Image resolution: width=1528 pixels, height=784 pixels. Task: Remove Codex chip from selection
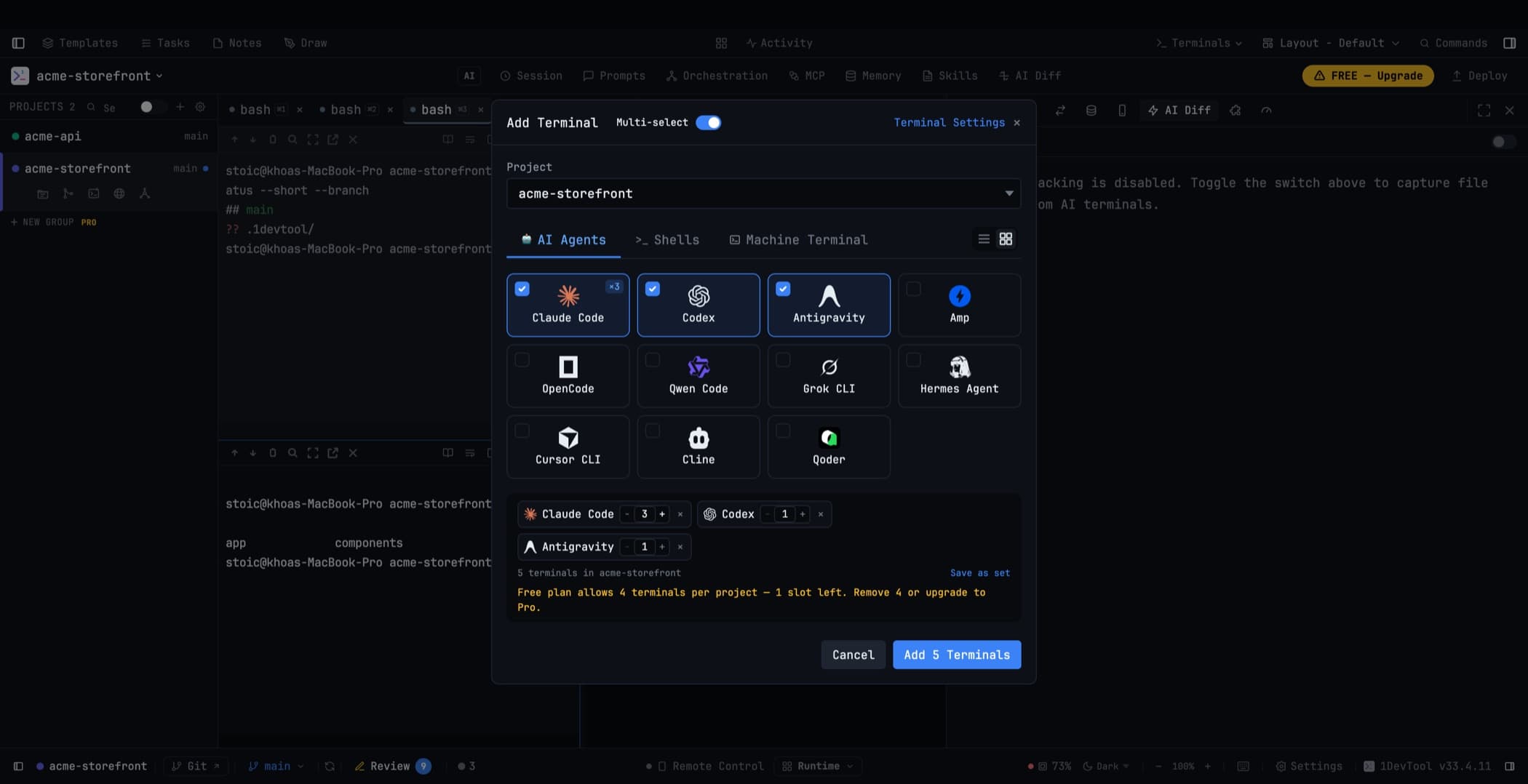821,514
